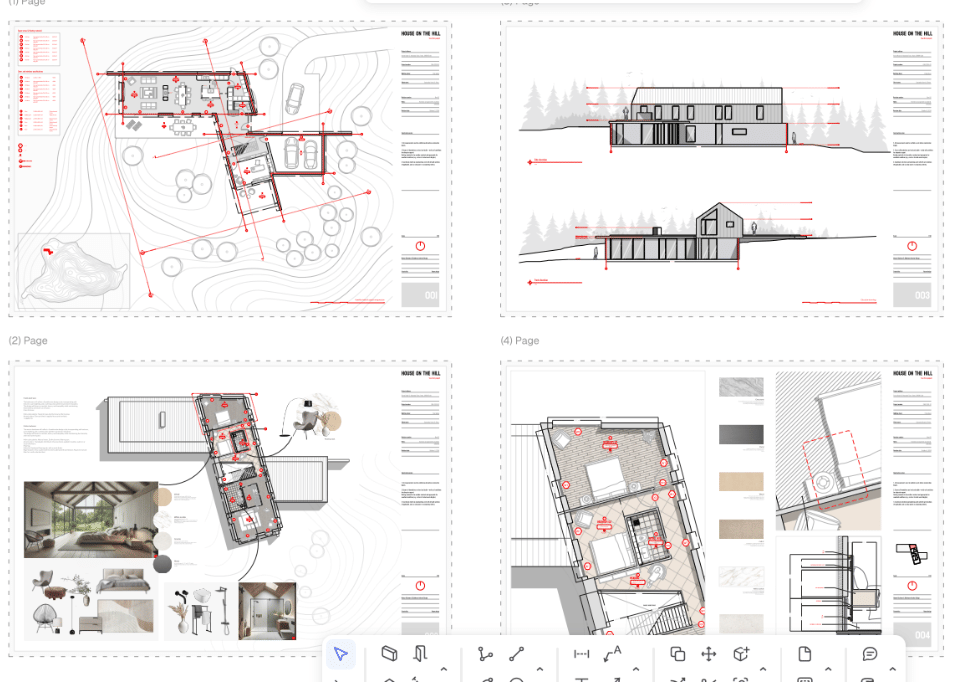Select the polyline drawing tool
The image size is (955, 682).
[x=485, y=654]
